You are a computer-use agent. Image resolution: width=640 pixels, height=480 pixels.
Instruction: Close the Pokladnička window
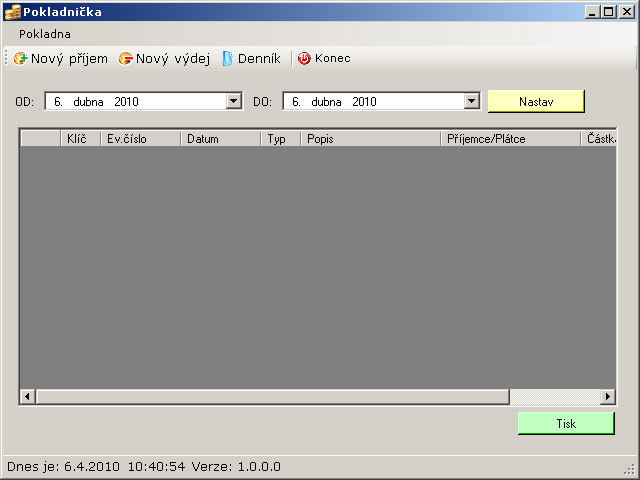pyautogui.click(x=627, y=12)
